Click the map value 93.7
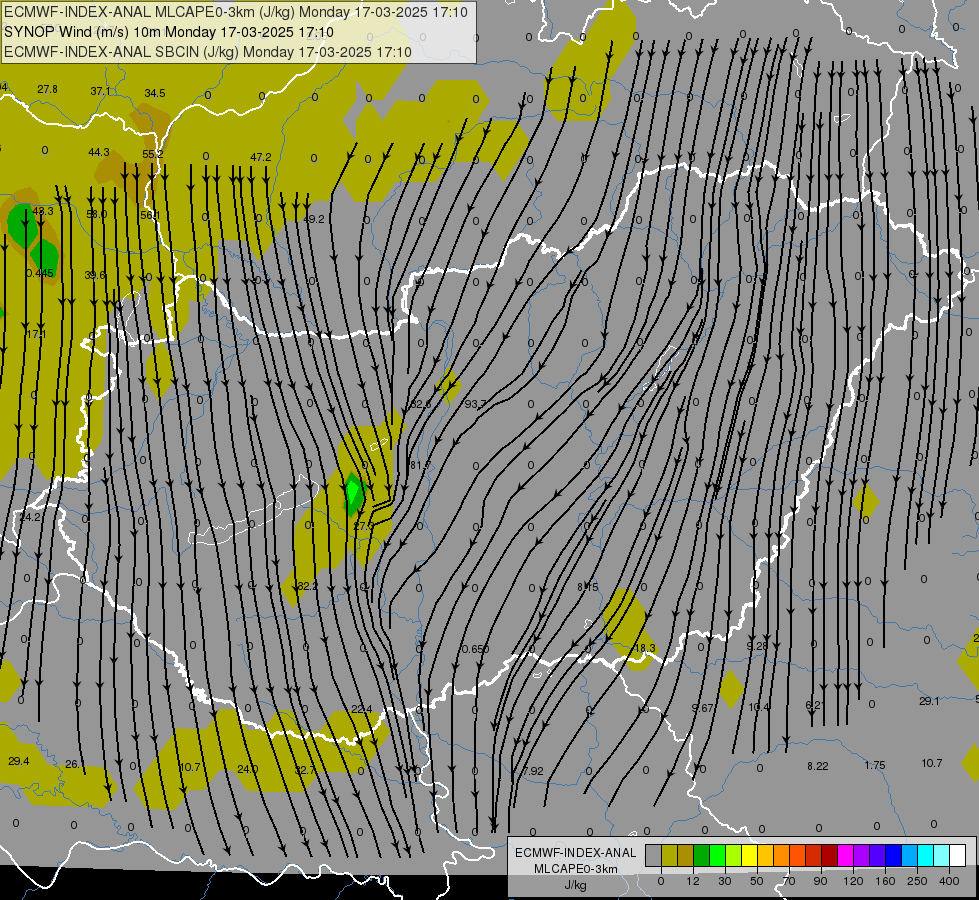979x900 pixels. [x=475, y=405]
